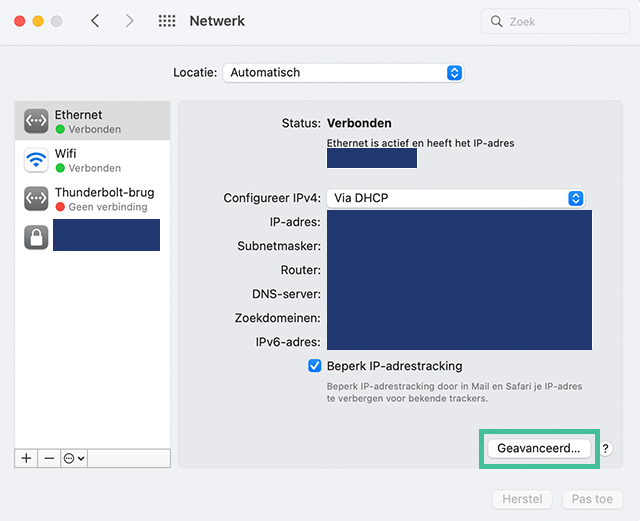Screen dimensions: 640x521
Task: Remove selected service with minus button
Action: [x=49, y=459]
